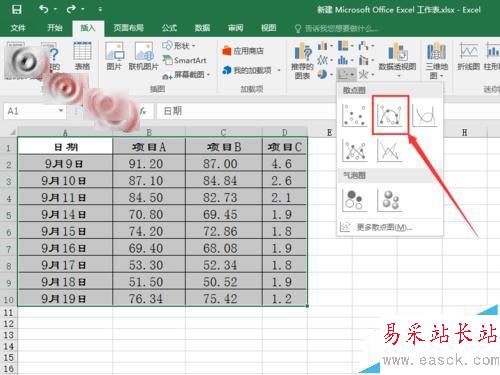This screenshot has height=375, width=500.
Task: Choose scatter with straight lines only
Action: point(390,150)
